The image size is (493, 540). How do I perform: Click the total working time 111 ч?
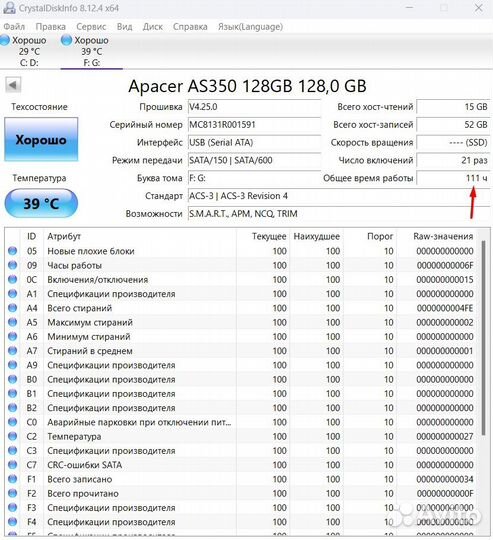[x=453, y=178]
